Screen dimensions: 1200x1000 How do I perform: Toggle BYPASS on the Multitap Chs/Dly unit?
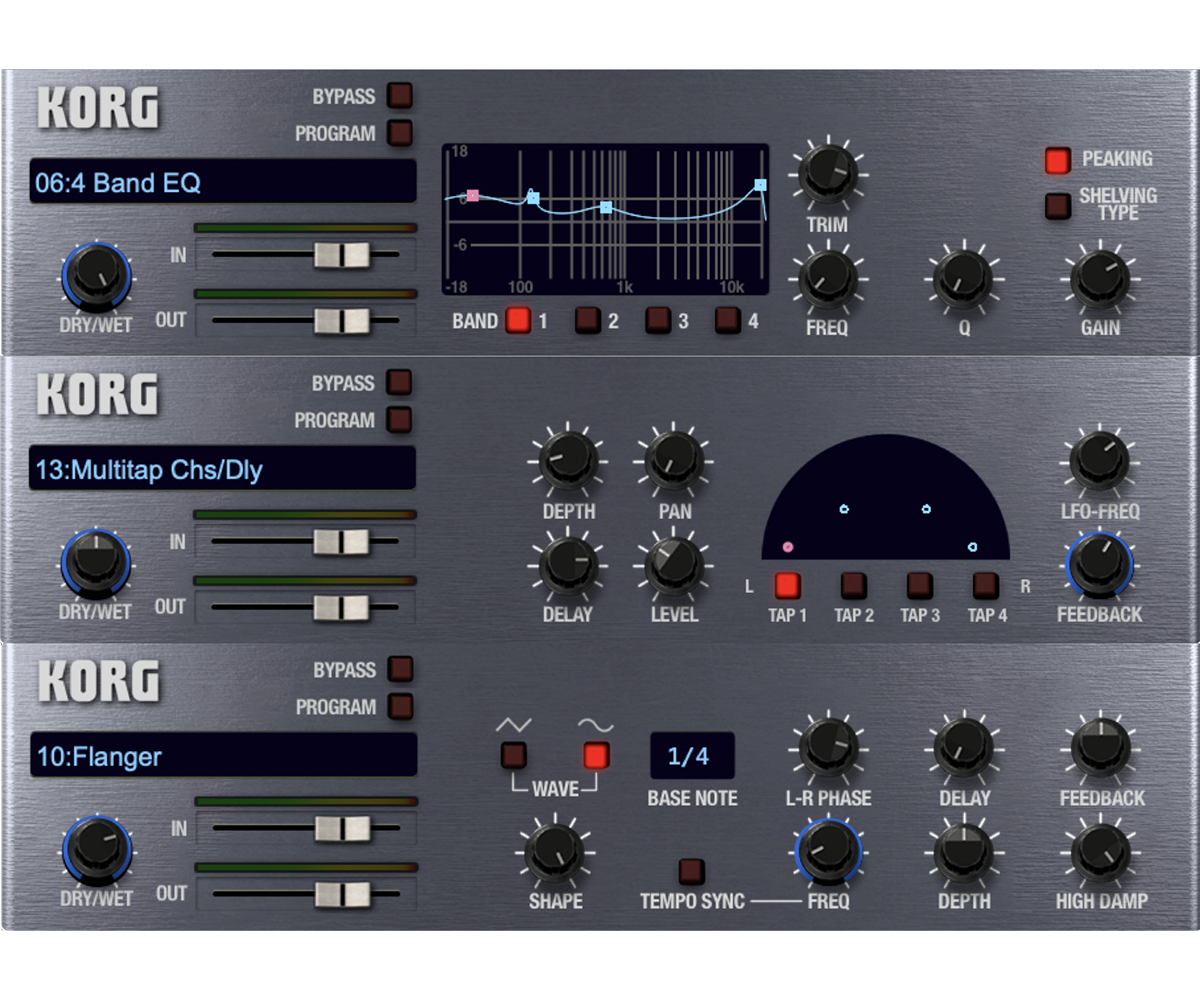click(x=399, y=383)
